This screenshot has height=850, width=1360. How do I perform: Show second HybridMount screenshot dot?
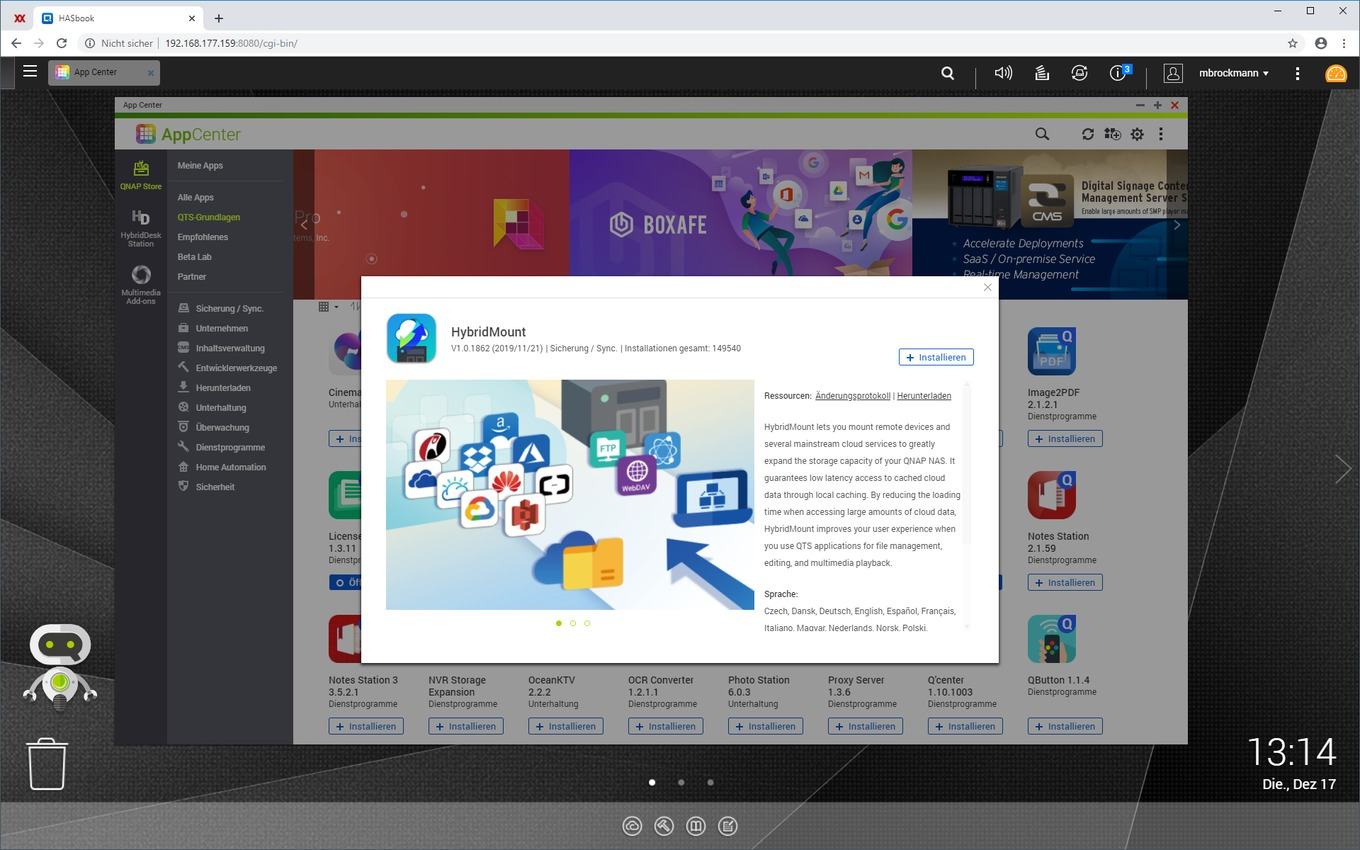[x=573, y=623]
